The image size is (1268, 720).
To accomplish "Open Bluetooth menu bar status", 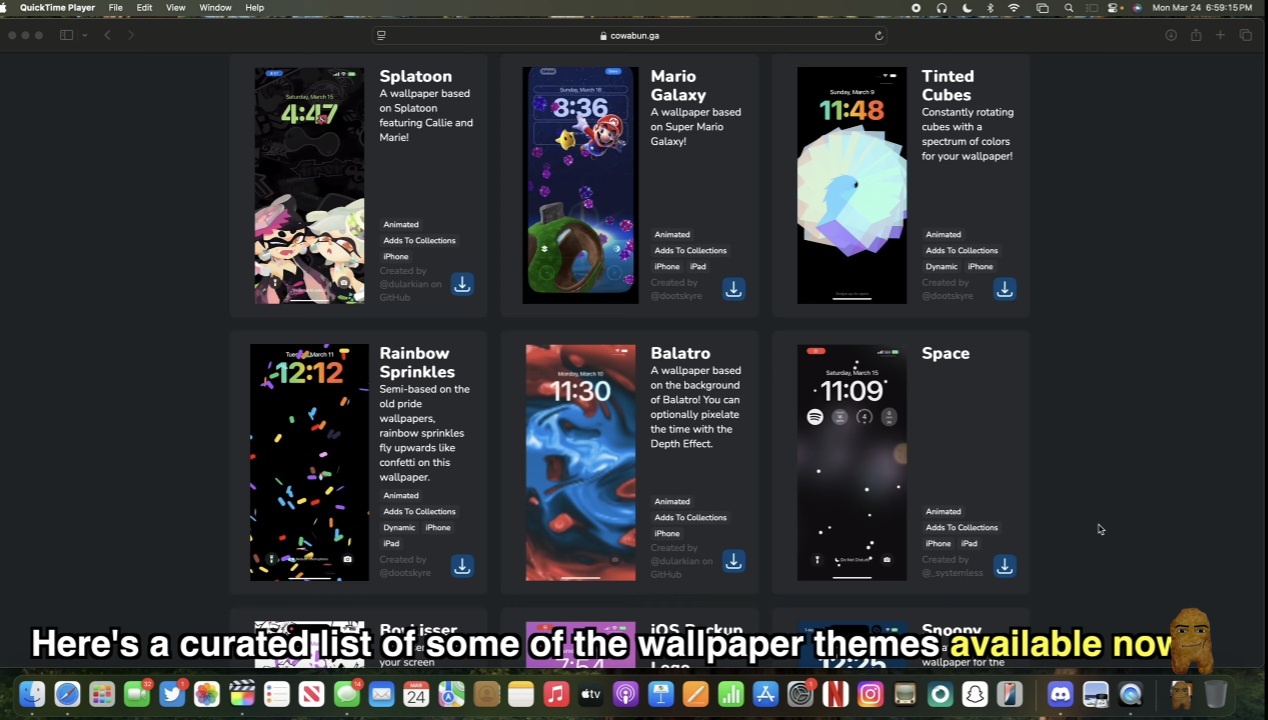I will click(990, 7).
